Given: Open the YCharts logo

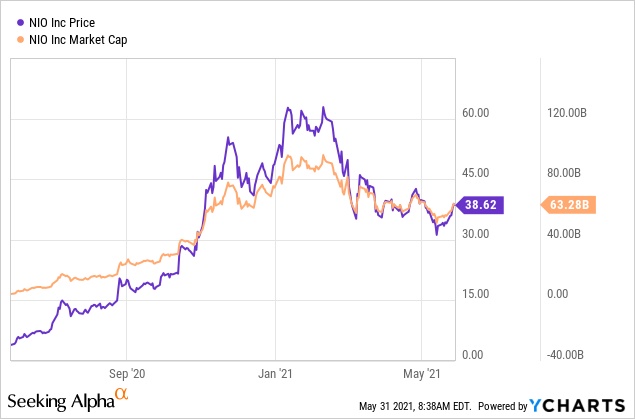Looking at the screenshot, I should [579, 405].
